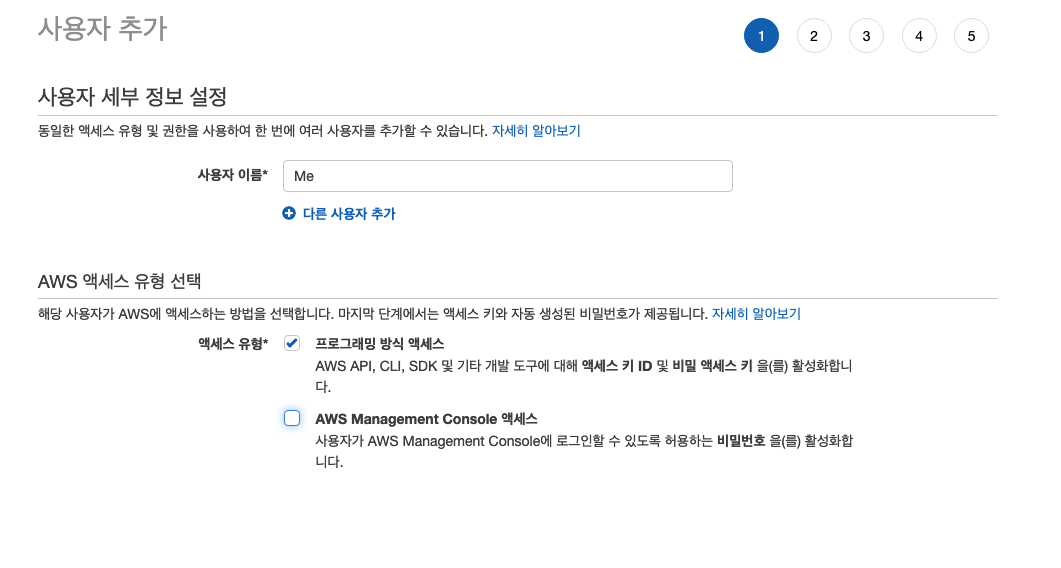The image size is (1061, 568).
Task: Go to wizard step 2 circle
Action: click(814, 36)
